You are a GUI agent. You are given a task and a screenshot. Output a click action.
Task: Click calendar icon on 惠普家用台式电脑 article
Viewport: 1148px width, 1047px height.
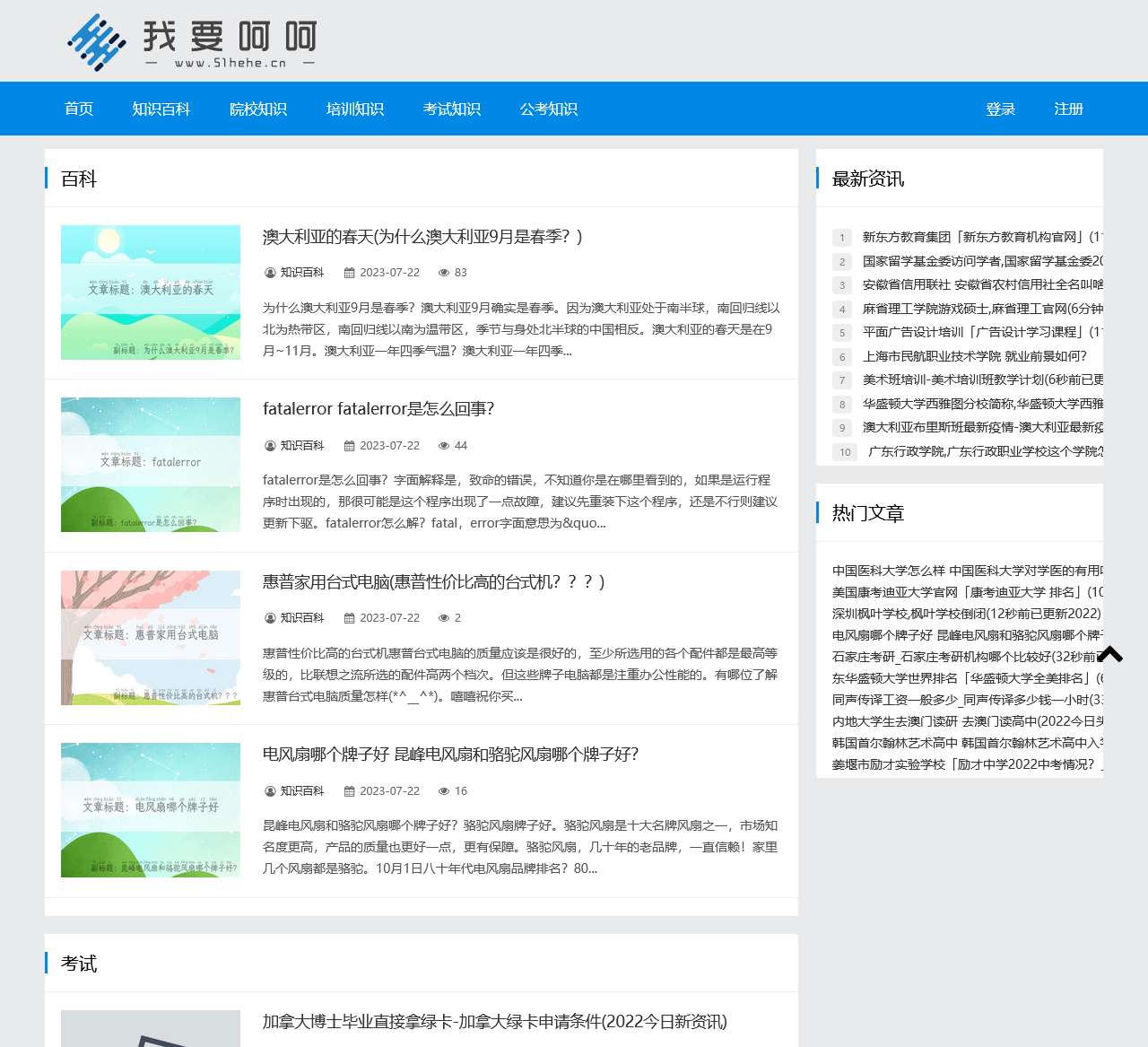pos(350,618)
